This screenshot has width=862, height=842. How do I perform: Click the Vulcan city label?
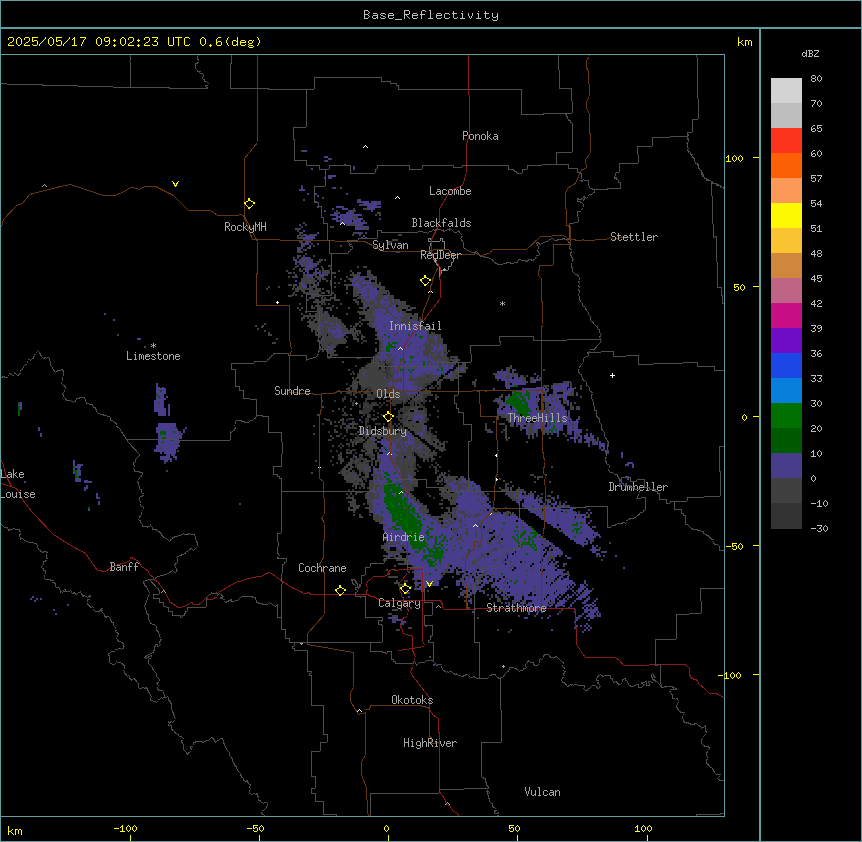pyautogui.click(x=543, y=792)
